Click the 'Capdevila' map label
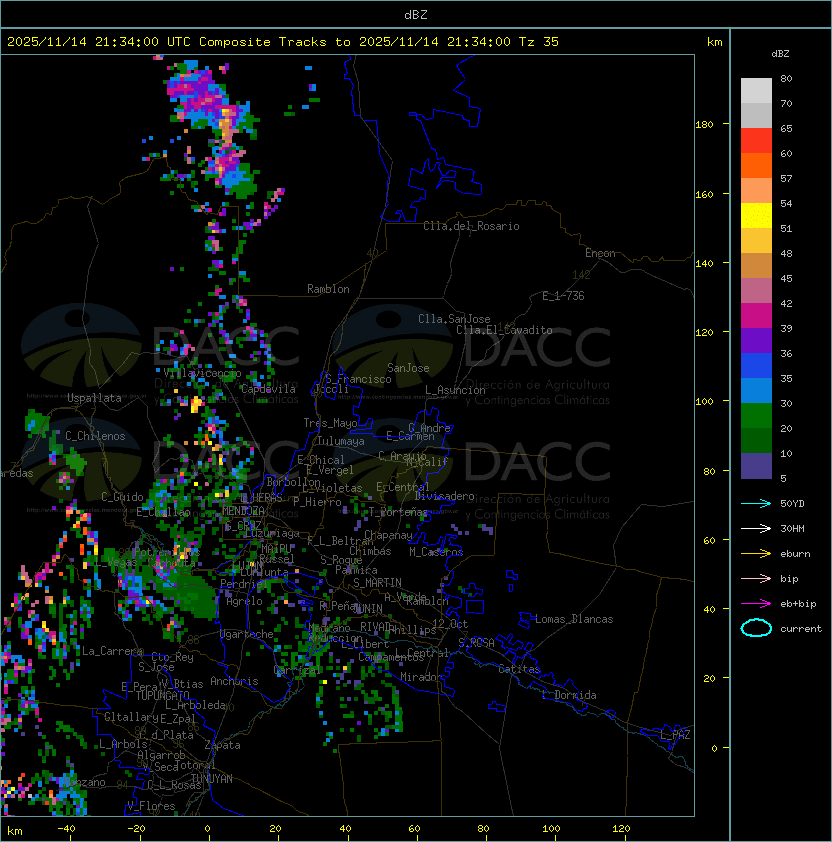This screenshot has width=832, height=842. [x=268, y=389]
